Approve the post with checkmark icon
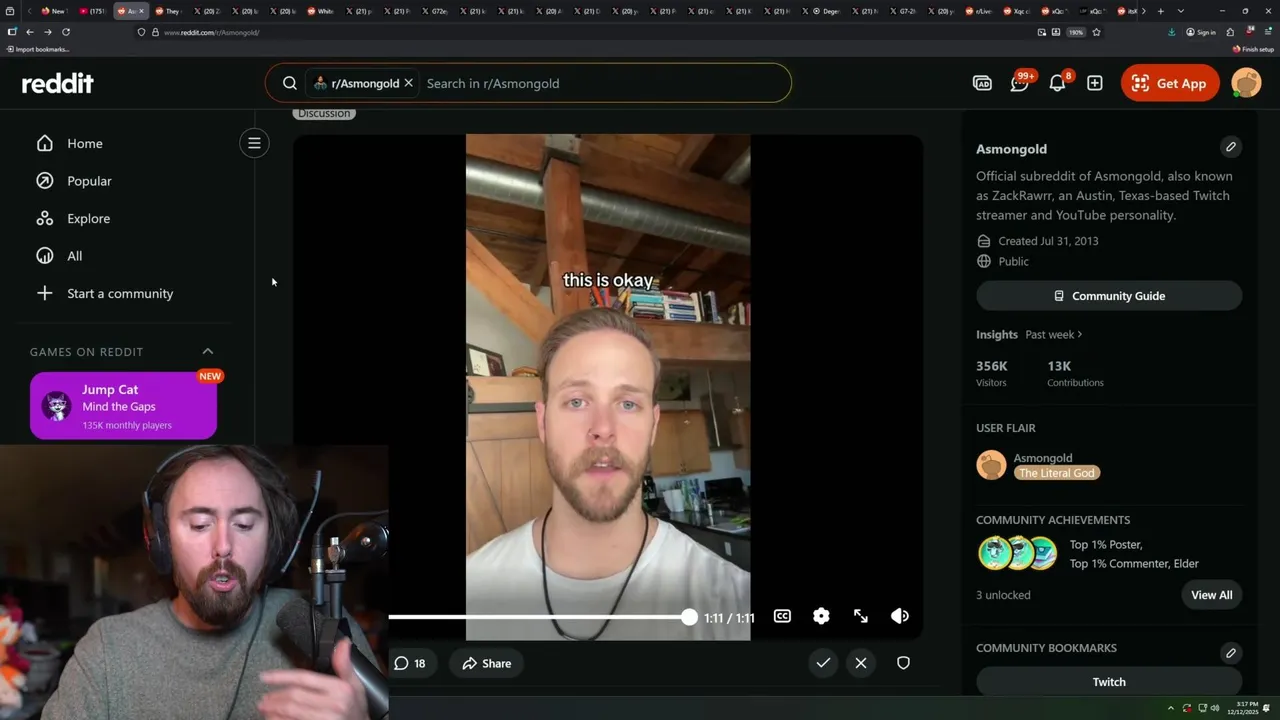 (x=823, y=663)
